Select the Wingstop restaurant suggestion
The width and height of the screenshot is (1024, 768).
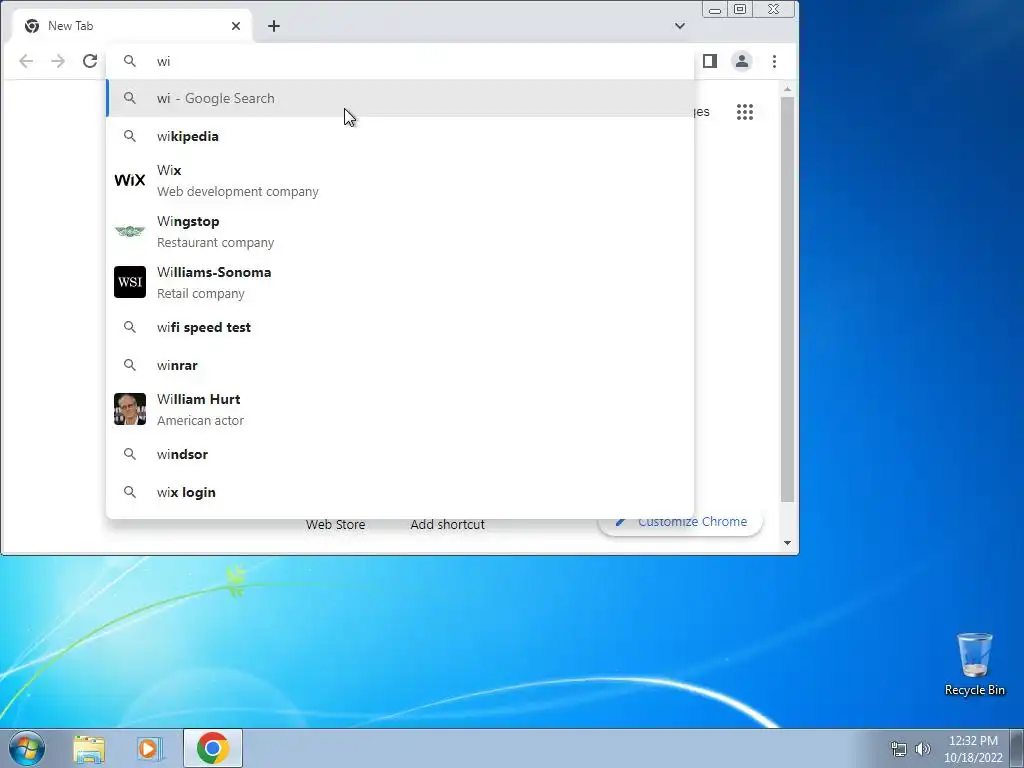click(400, 231)
